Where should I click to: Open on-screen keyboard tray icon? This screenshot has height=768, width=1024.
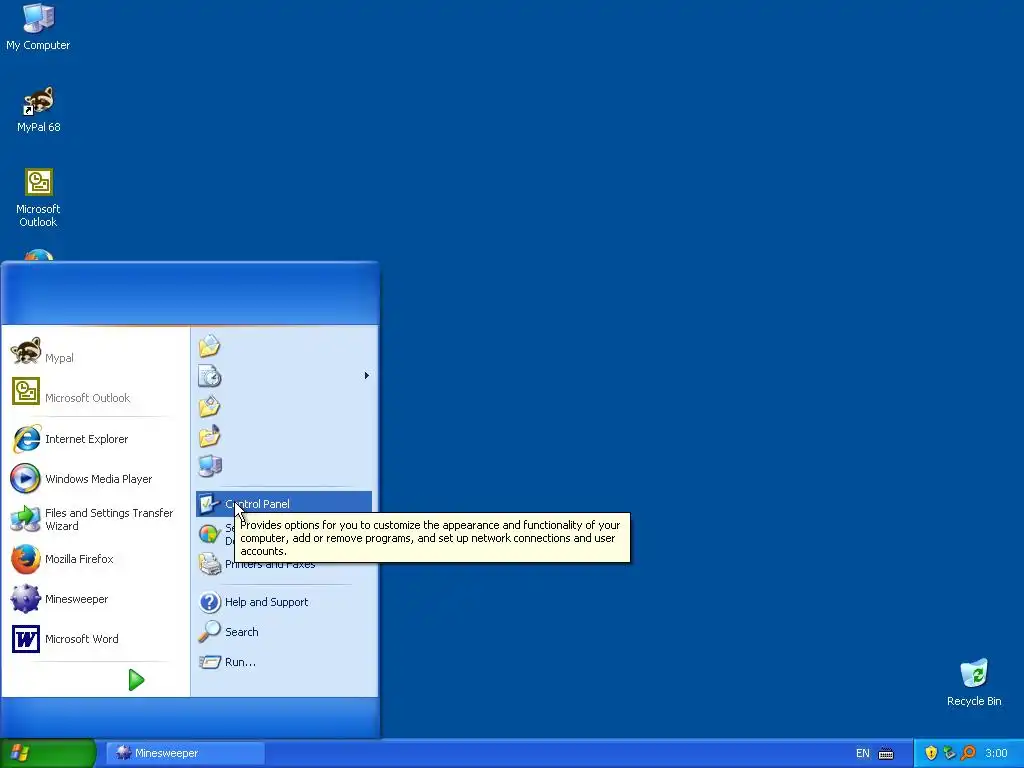pos(886,754)
